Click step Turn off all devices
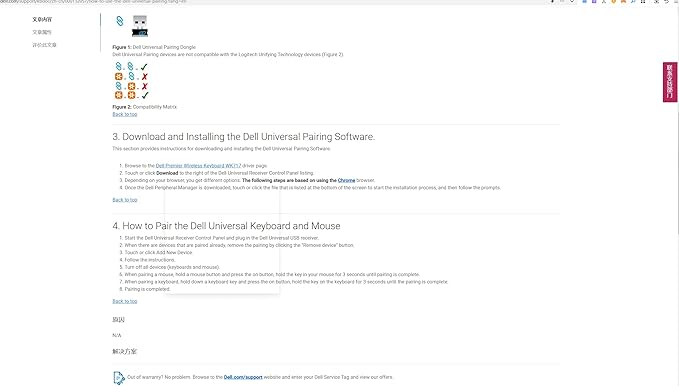 click(172, 267)
